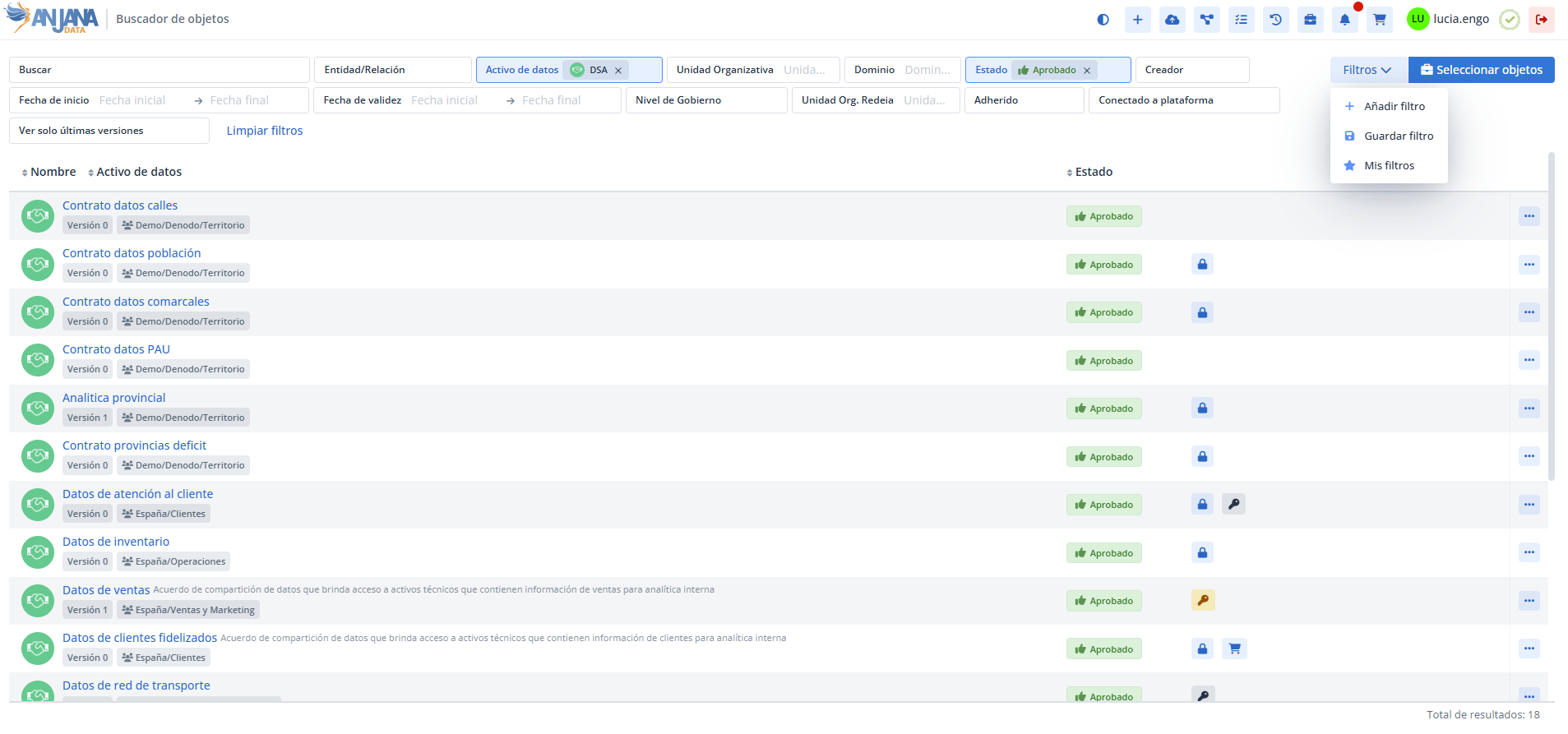The height and width of the screenshot is (734, 1568).
Task: Sort results by the Nombre column
Action: (x=49, y=172)
